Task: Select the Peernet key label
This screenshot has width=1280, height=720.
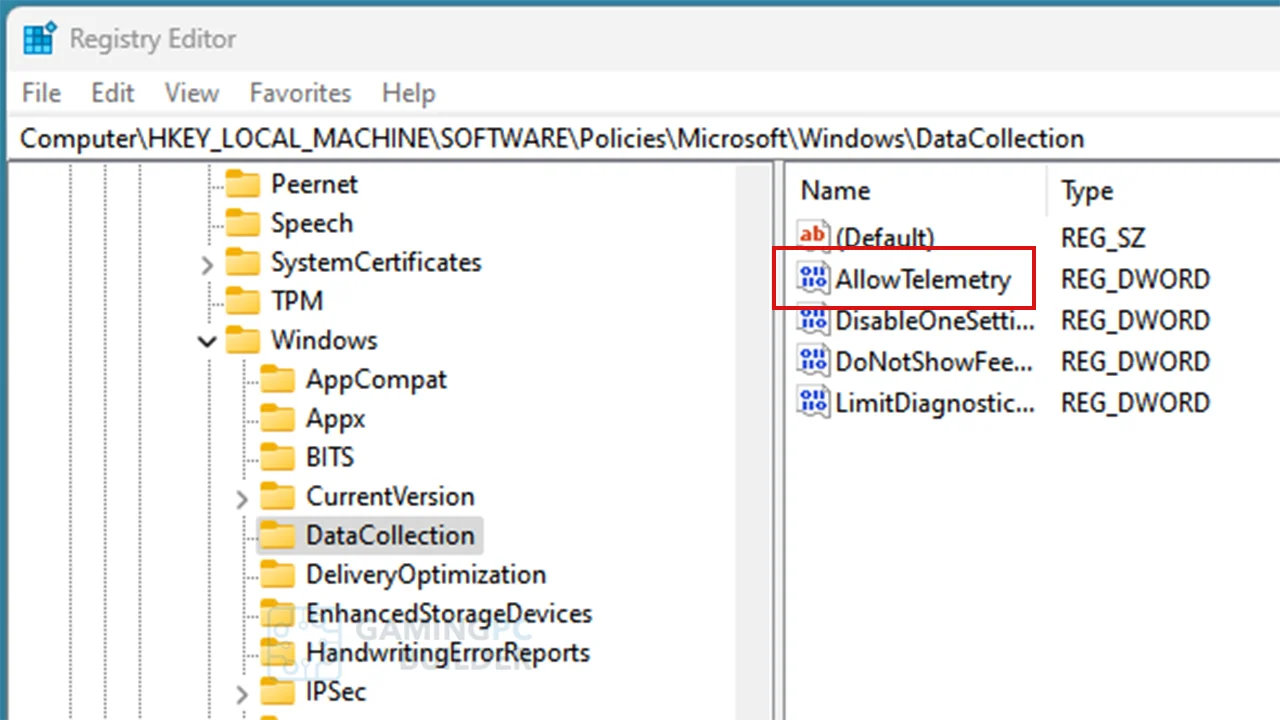Action: (x=314, y=184)
